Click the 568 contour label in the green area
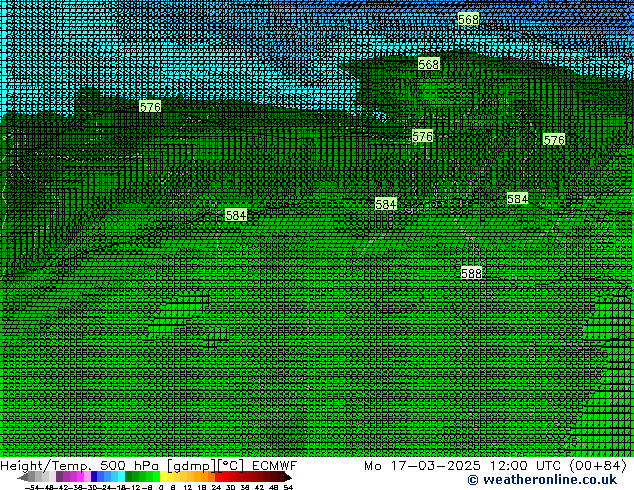Image resolution: width=634 pixels, height=490 pixels. (429, 64)
